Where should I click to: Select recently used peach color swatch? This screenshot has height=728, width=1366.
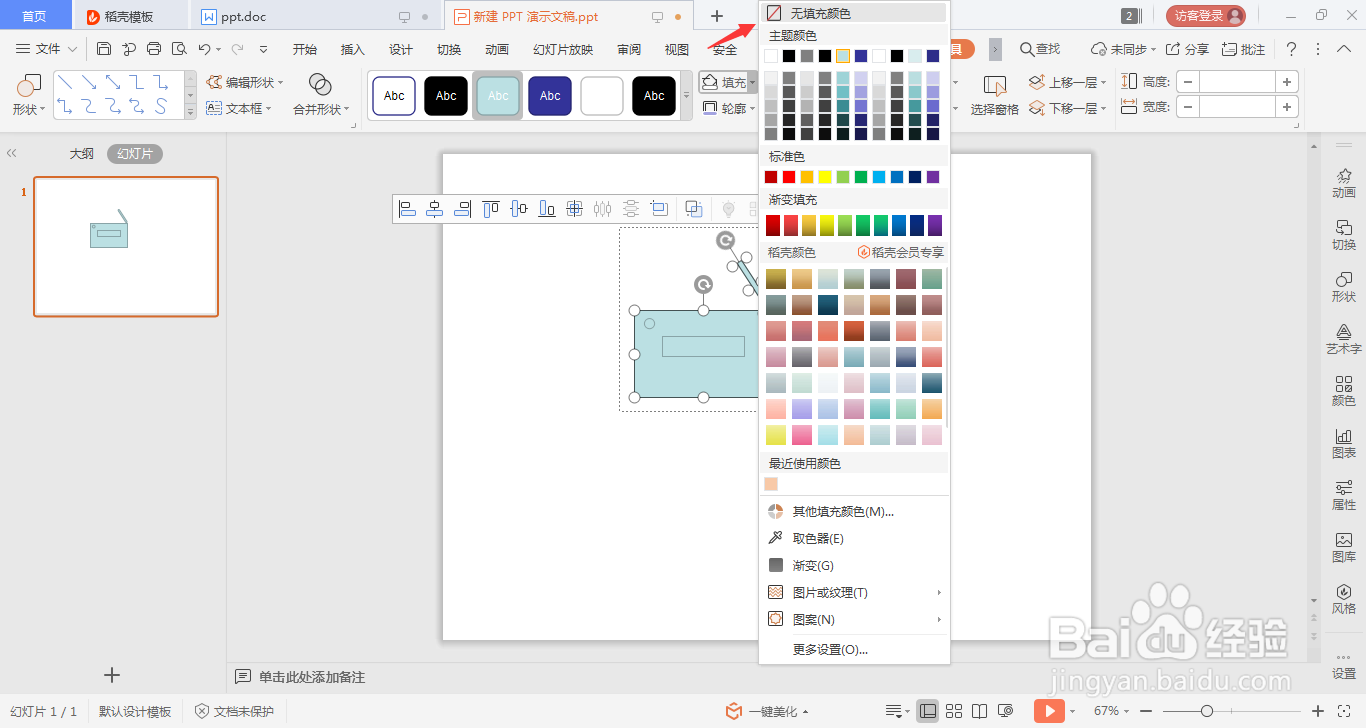pyautogui.click(x=771, y=484)
